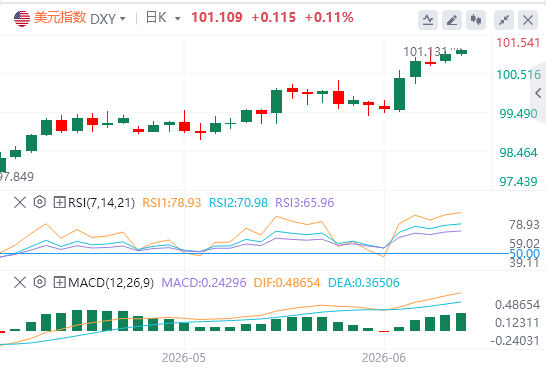Image resolution: width=546 pixels, height=371 pixels.
Task: Select the 2026-06 date axis marker
Action: click(384, 358)
